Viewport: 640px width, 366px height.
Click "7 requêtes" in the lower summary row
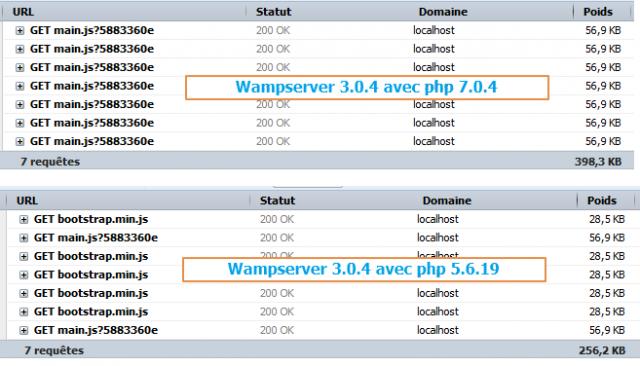[54, 350]
